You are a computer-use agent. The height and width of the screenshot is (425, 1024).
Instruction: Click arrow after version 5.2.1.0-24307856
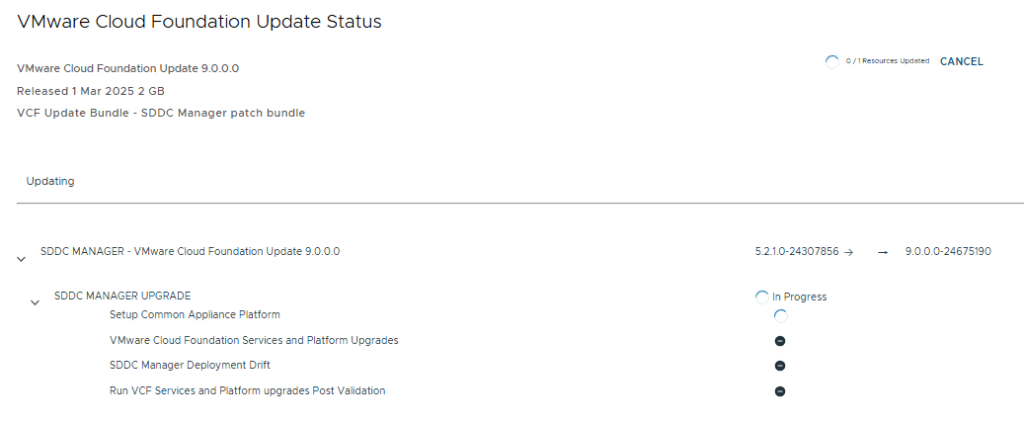click(x=848, y=253)
